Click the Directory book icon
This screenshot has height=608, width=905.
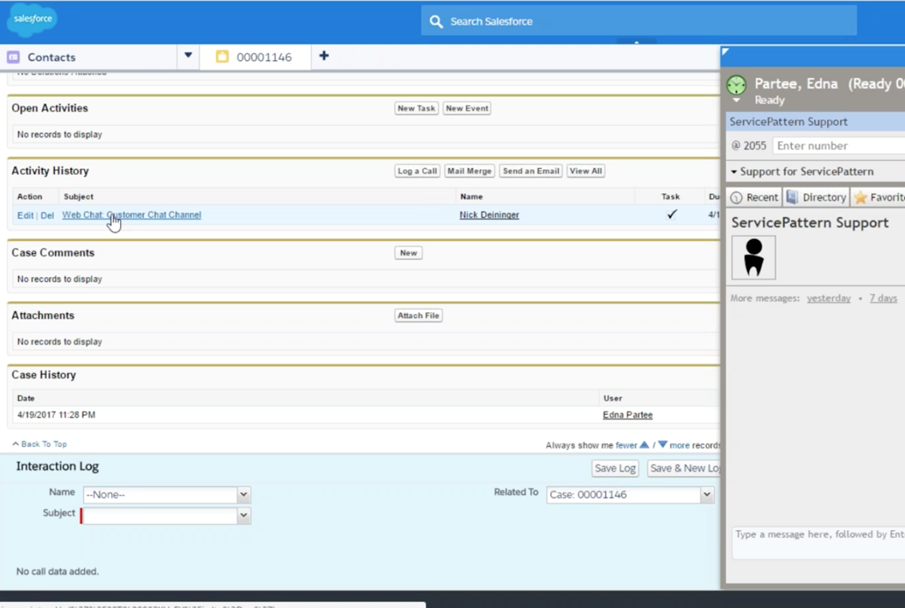click(x=792, y=197)
